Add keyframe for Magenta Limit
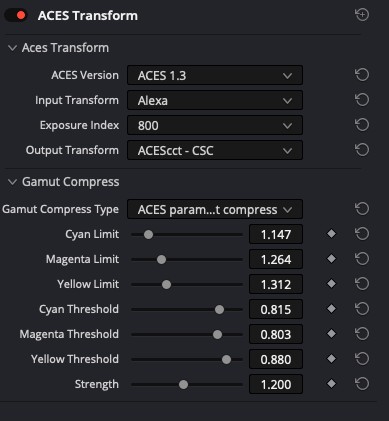 click(331, 259)
